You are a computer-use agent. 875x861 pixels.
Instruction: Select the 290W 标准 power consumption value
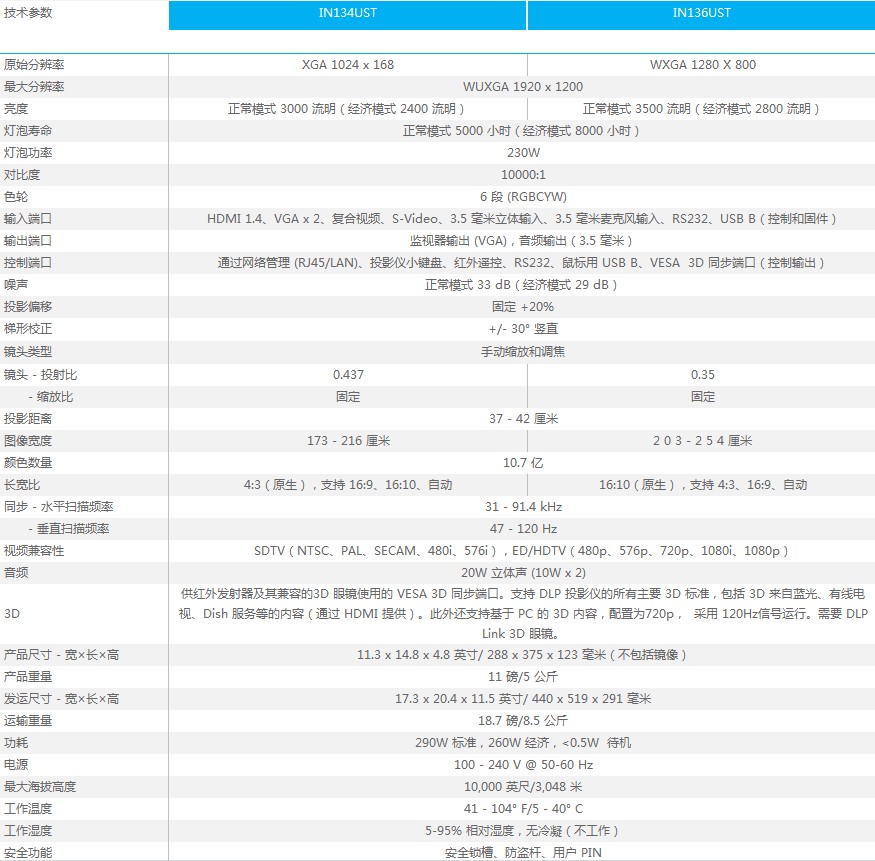[523, 743]
